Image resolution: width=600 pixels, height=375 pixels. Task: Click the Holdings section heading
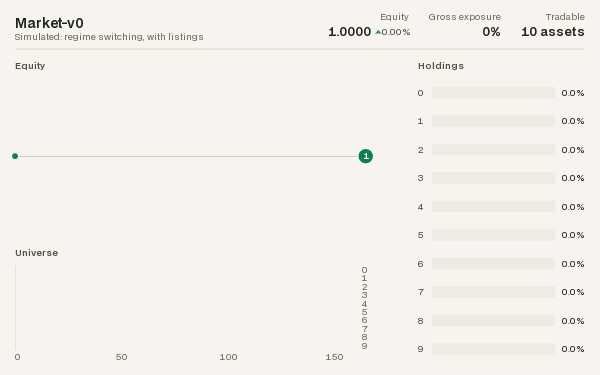(x=441, y=66)
